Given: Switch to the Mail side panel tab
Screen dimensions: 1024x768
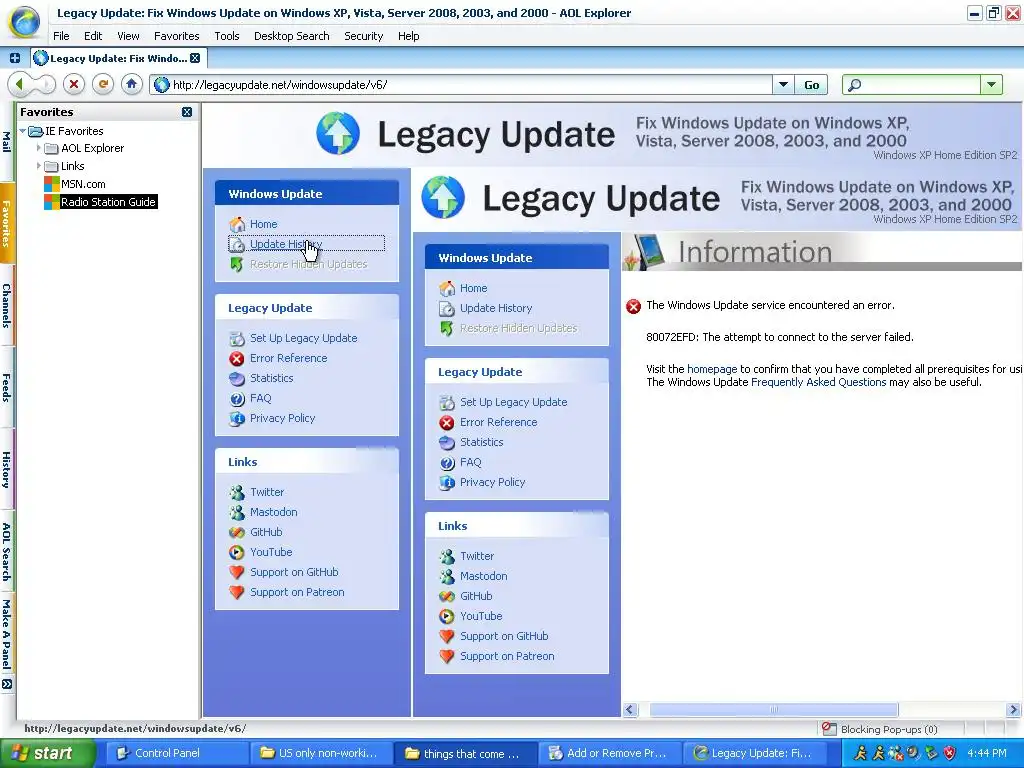Looking at the screenshot, I should (7, 142).
